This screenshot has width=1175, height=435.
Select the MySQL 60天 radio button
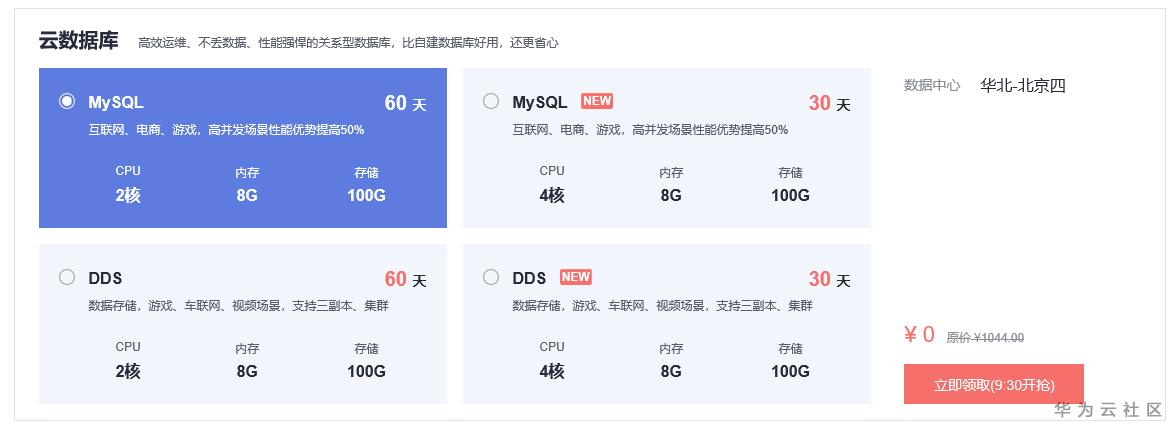(x=67, y=101)
